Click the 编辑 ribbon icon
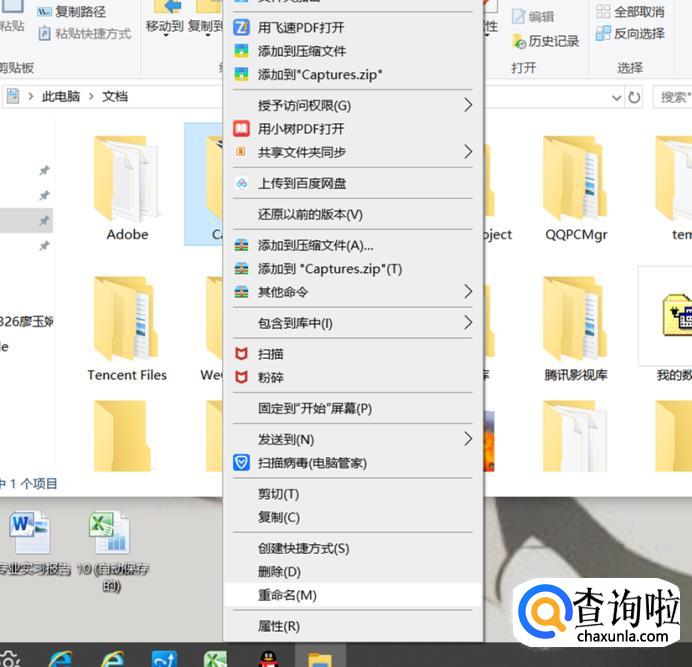Screen dimensions: 692x667 click(x=518, y=17)
